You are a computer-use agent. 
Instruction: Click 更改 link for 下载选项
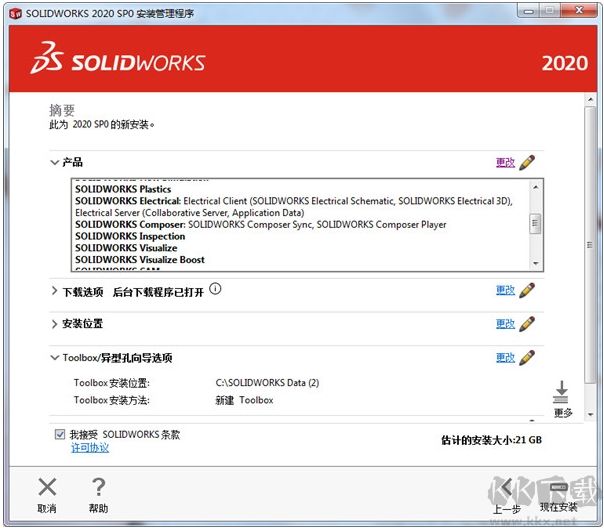tap(505, 290)
